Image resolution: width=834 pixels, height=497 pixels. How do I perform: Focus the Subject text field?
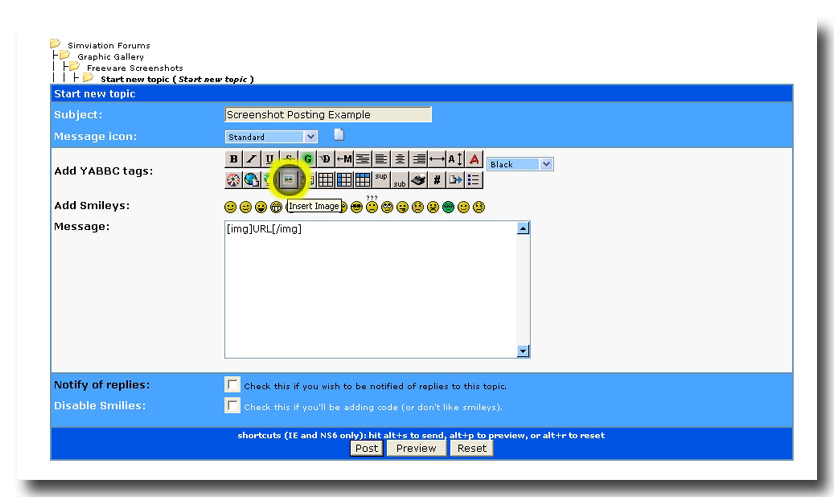[328, 114]
